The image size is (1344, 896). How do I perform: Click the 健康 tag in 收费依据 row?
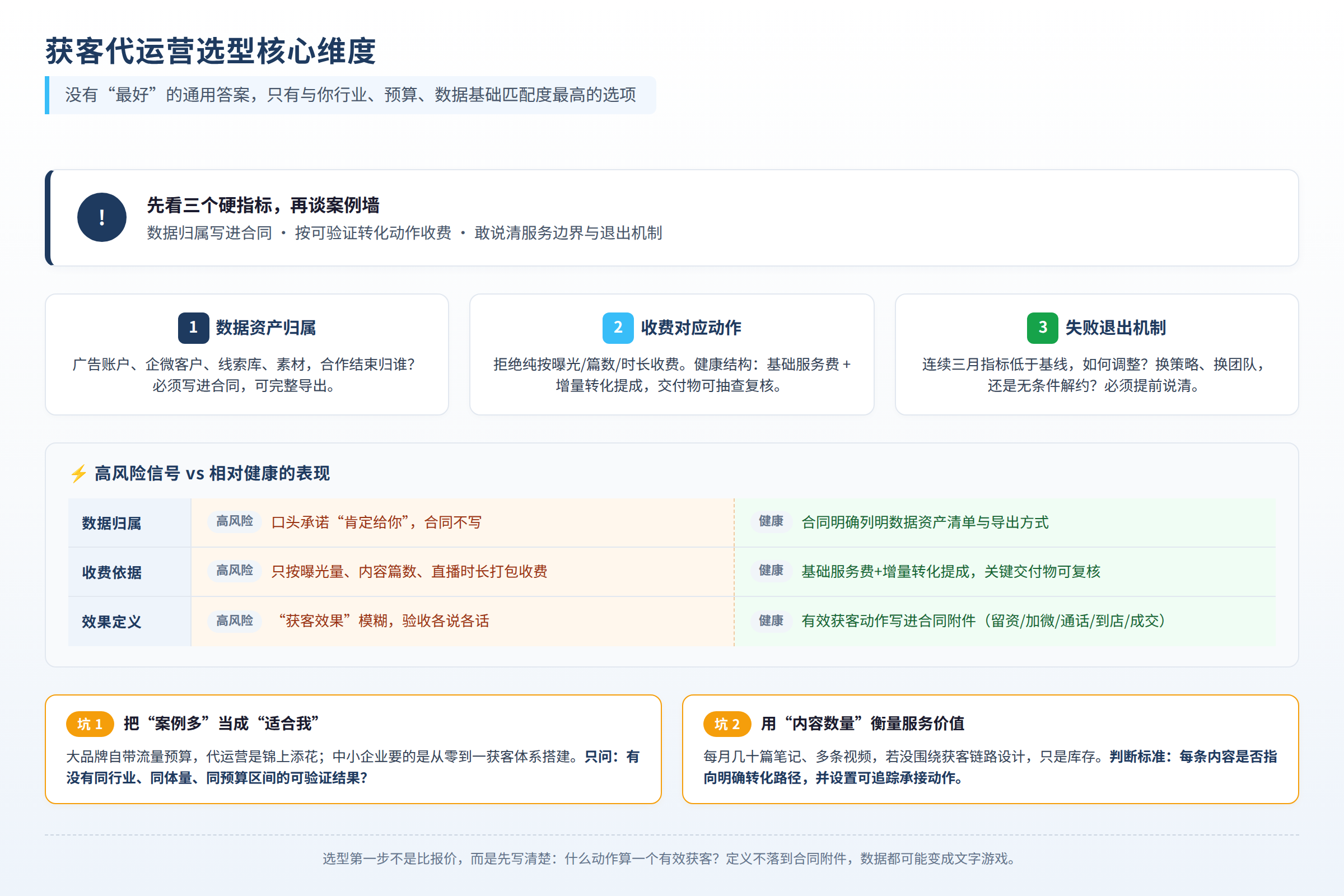point(771,570)
